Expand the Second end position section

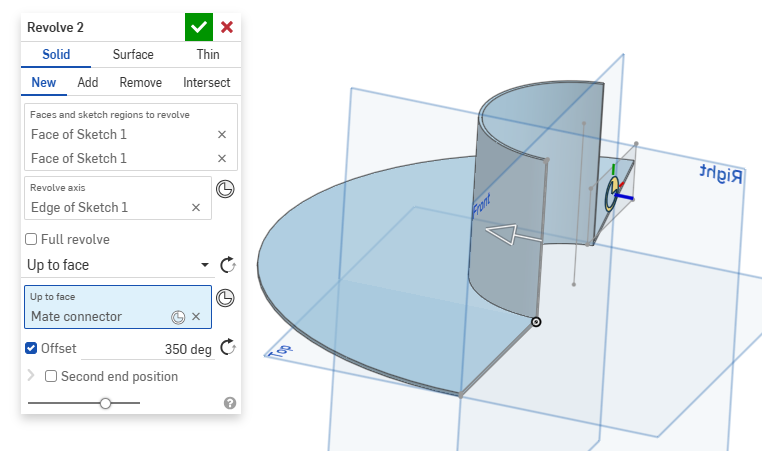coord(31,376)
